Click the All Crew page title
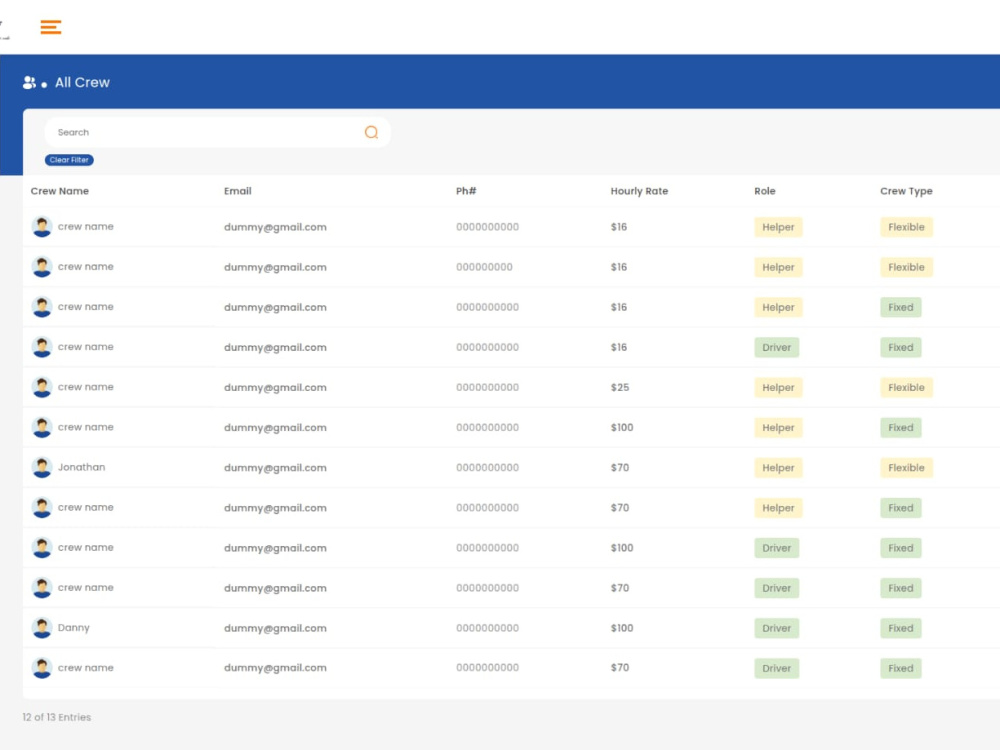Screen dimensions: 1000x750 pos(82,82)
